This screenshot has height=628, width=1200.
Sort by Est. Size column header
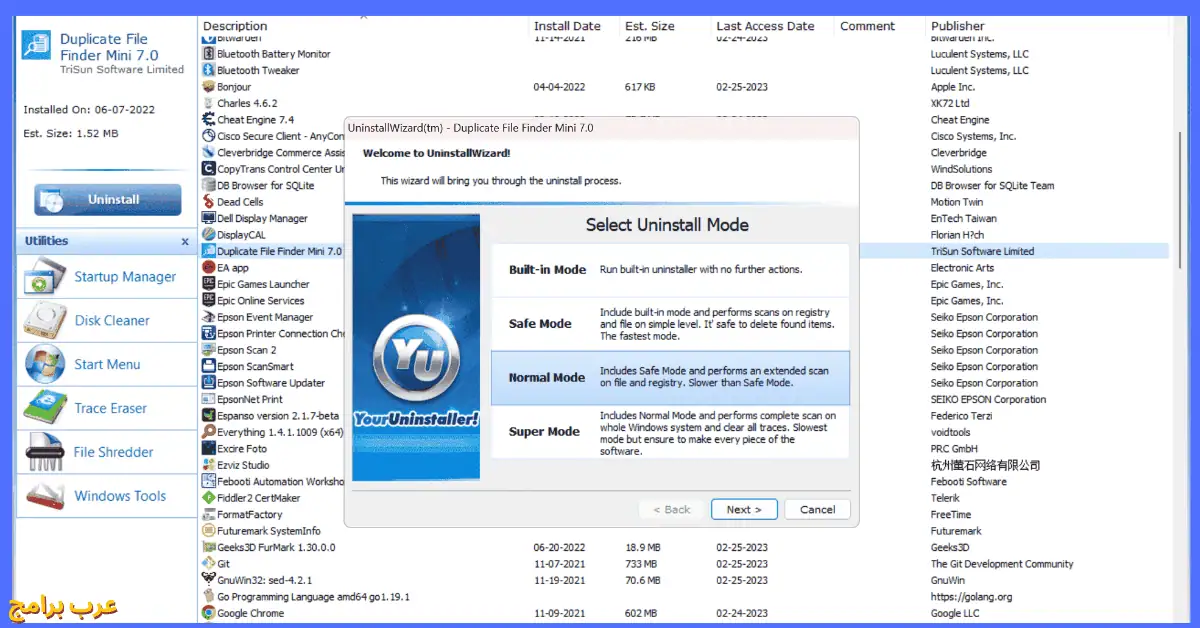point(666,26)
